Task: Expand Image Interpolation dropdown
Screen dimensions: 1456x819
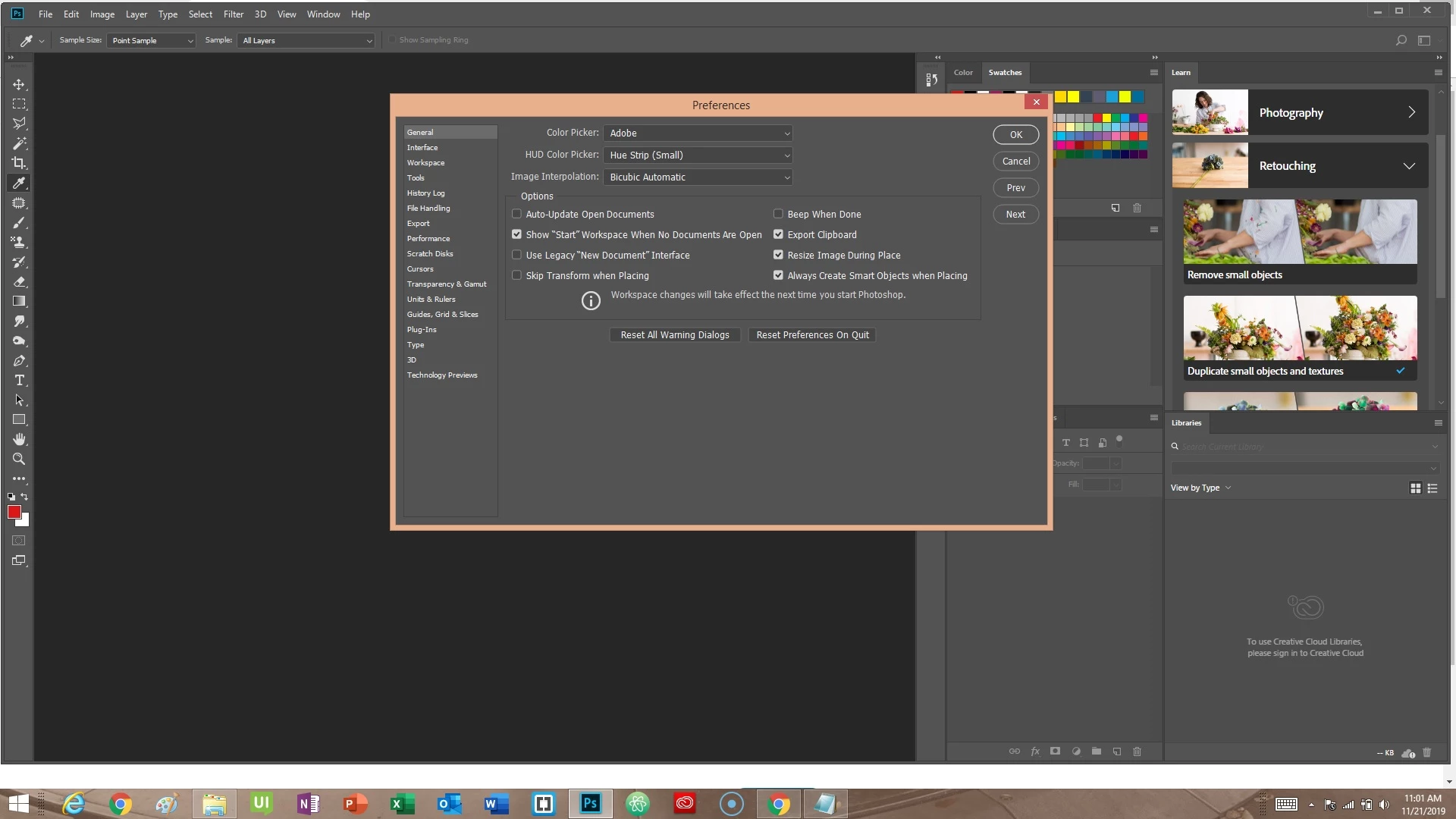Action: point(698,177)
